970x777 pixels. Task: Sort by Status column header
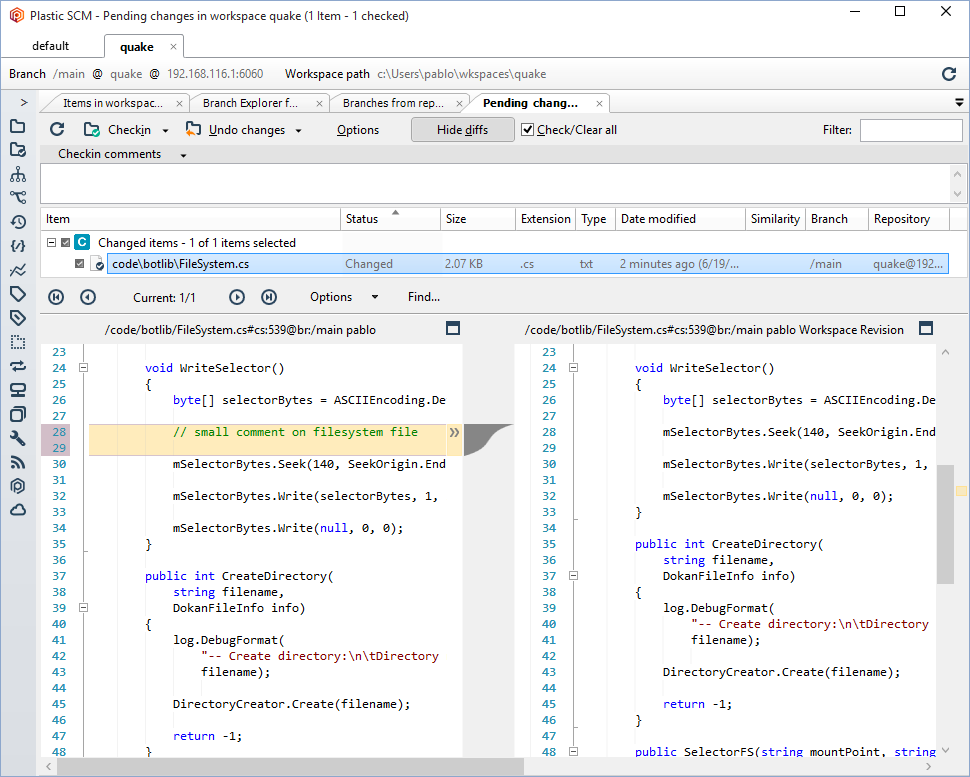390,219
